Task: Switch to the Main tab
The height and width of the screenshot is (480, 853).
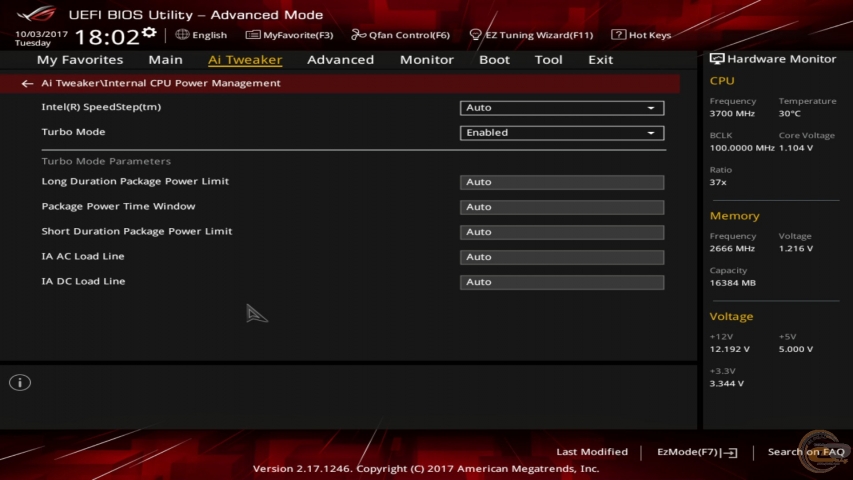Action: [165, 59]
